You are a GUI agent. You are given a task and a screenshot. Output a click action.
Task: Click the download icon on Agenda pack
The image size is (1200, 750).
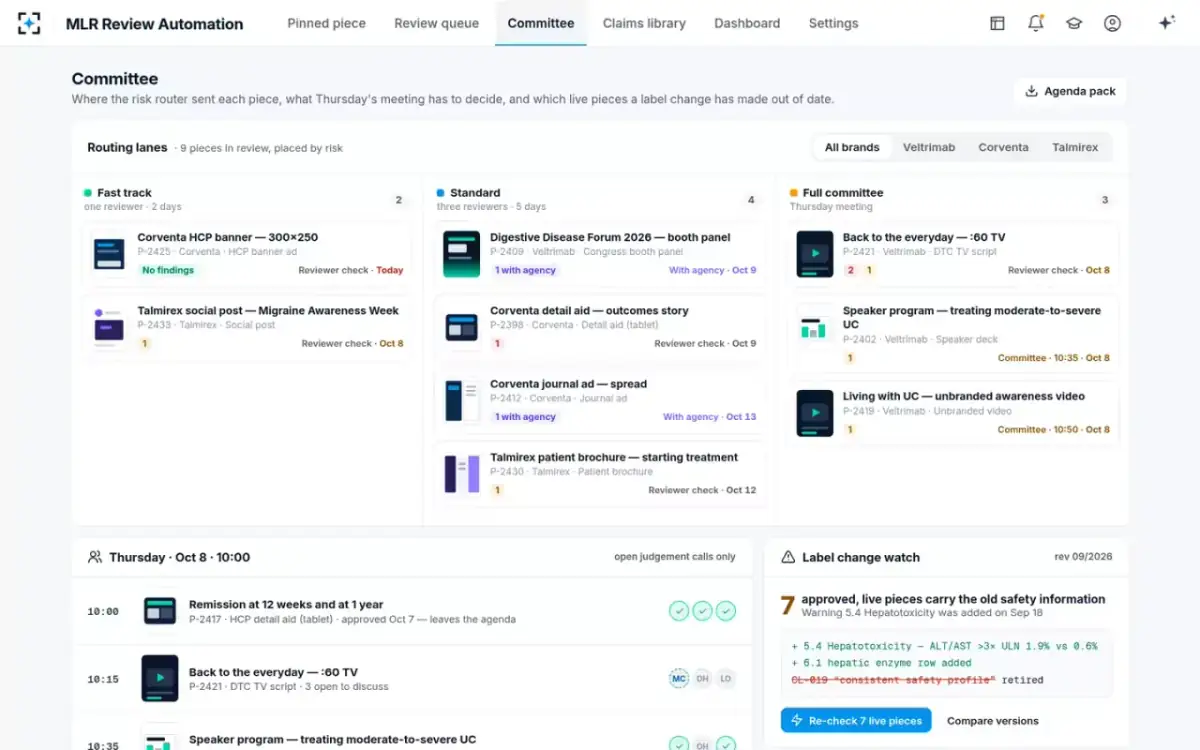tap(1032, 91)
